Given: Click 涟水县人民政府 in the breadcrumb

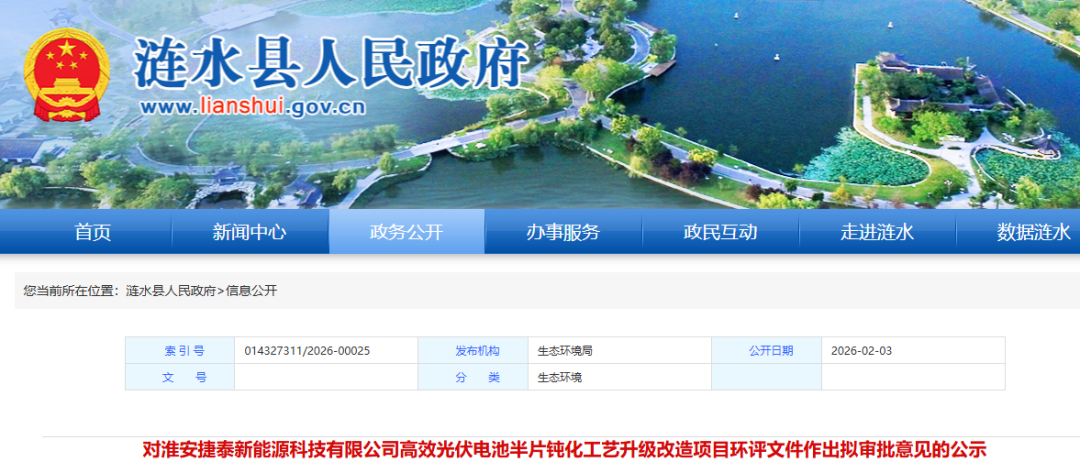Looking at the screenshot, I should (171, 291).
